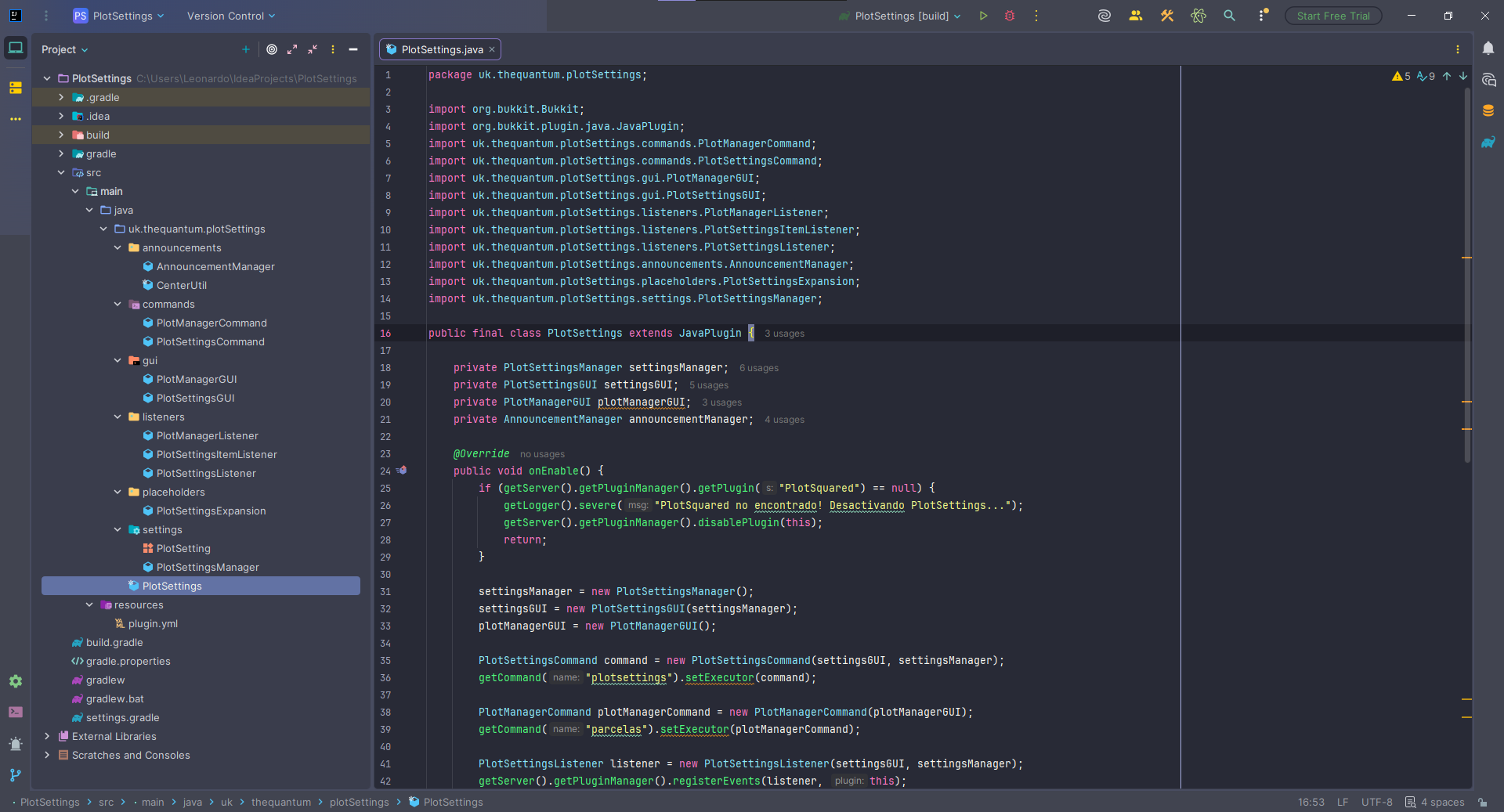This screenshot has width=1504, height=812.
Task: Open the Gradle elephant tool window
Action: pos(1488,143)
